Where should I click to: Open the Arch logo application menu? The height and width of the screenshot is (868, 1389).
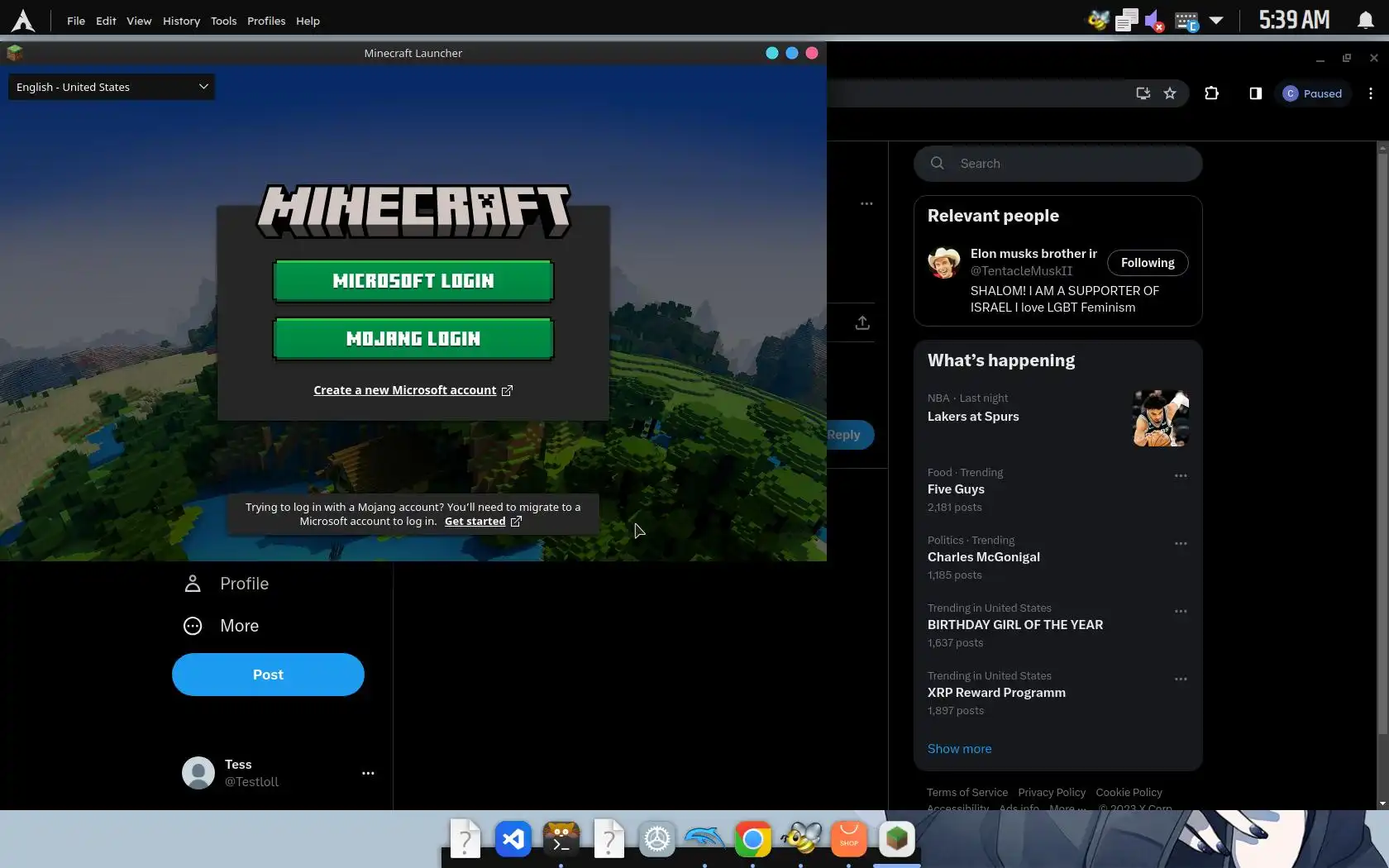pos(23,21)
